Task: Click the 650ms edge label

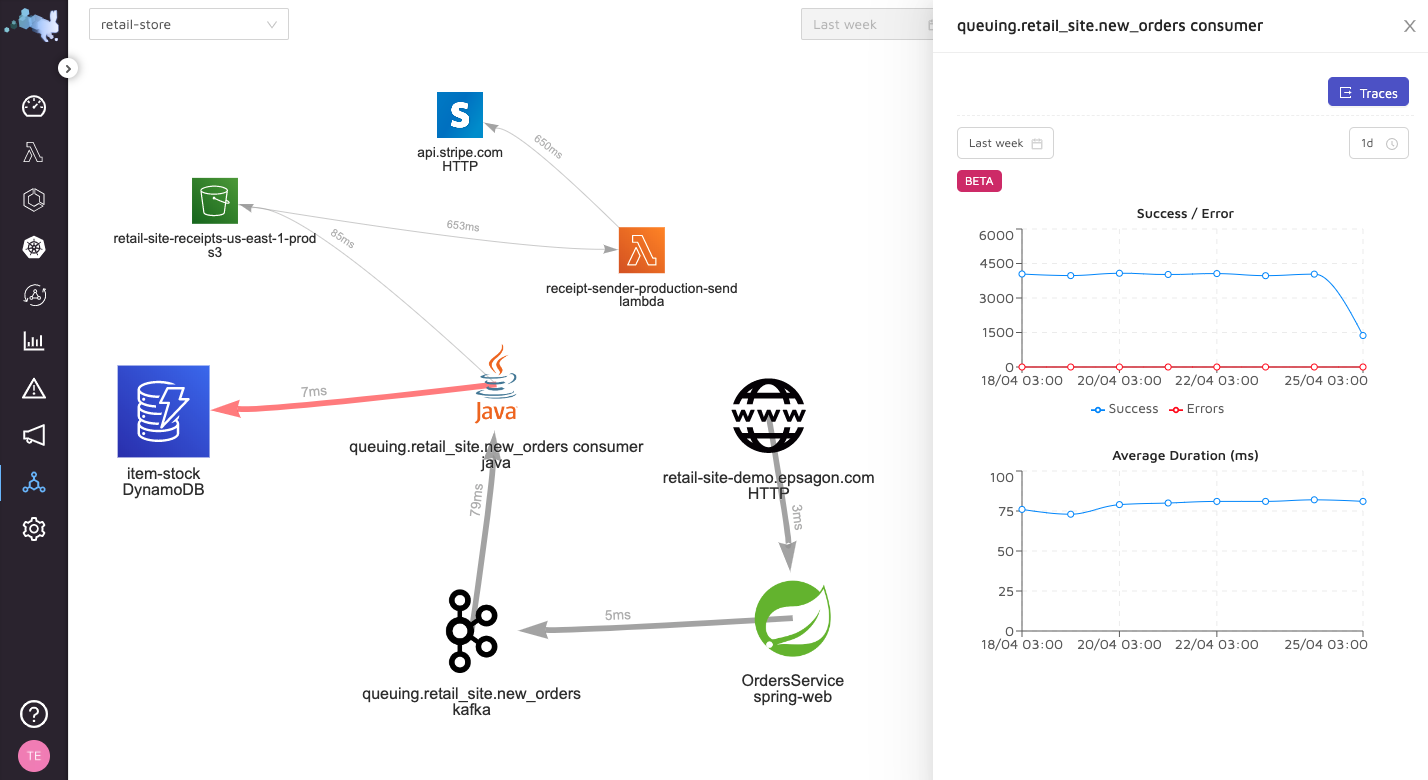Action: click(548, 146)
